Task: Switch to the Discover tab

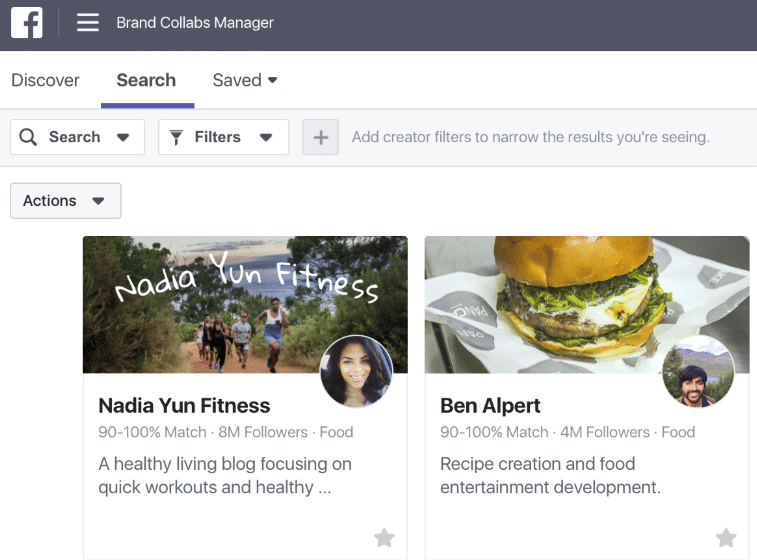Action: [45, 80]
